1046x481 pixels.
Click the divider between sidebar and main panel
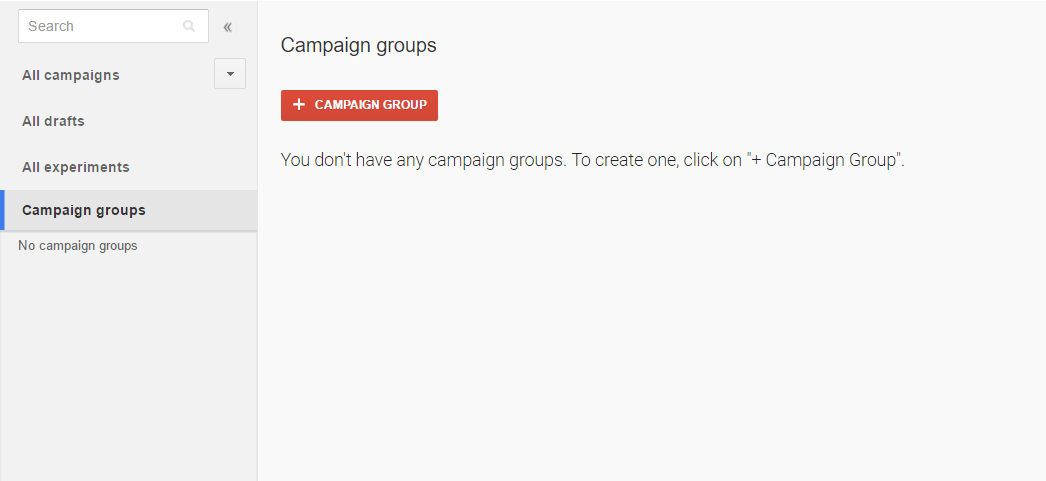click(x=257, y=240)
